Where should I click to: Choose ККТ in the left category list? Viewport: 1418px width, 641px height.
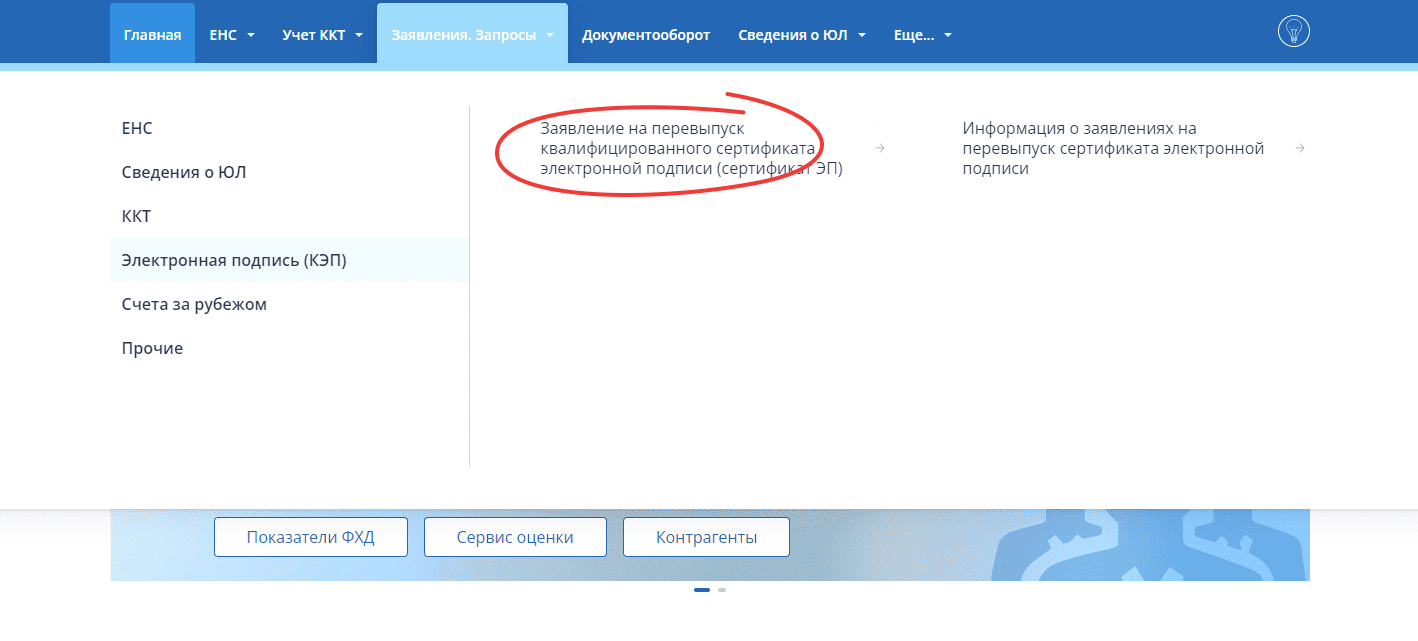[136, 216]
